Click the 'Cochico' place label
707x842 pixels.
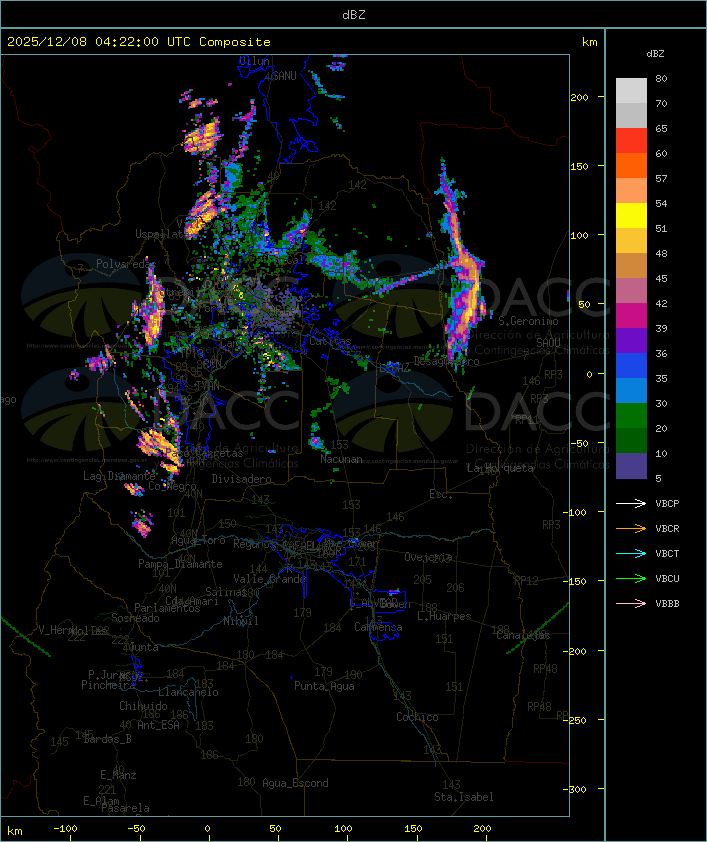pyautogui.click(x=417, y=717)
